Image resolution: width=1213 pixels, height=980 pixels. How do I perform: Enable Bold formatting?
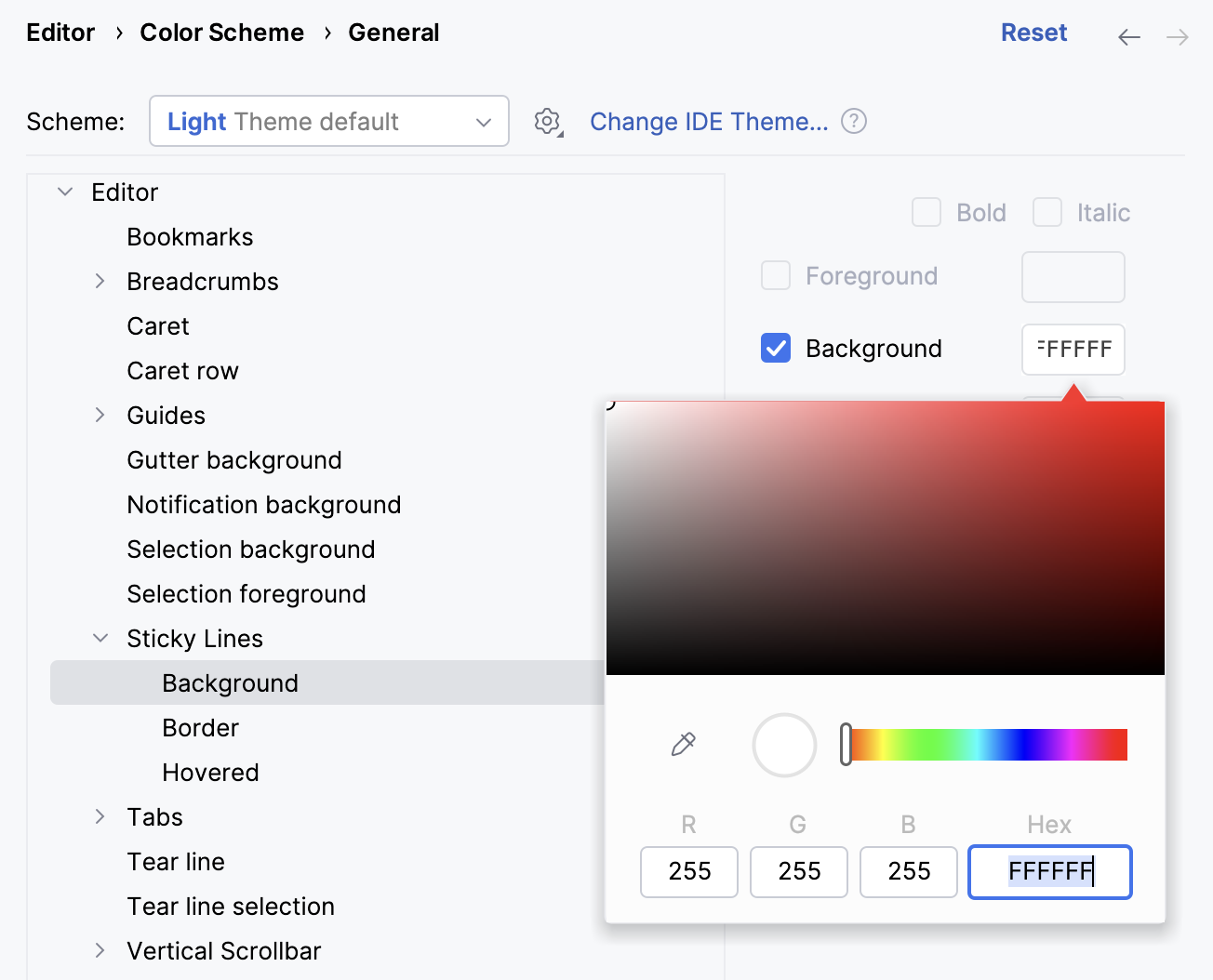coord(926,212)
